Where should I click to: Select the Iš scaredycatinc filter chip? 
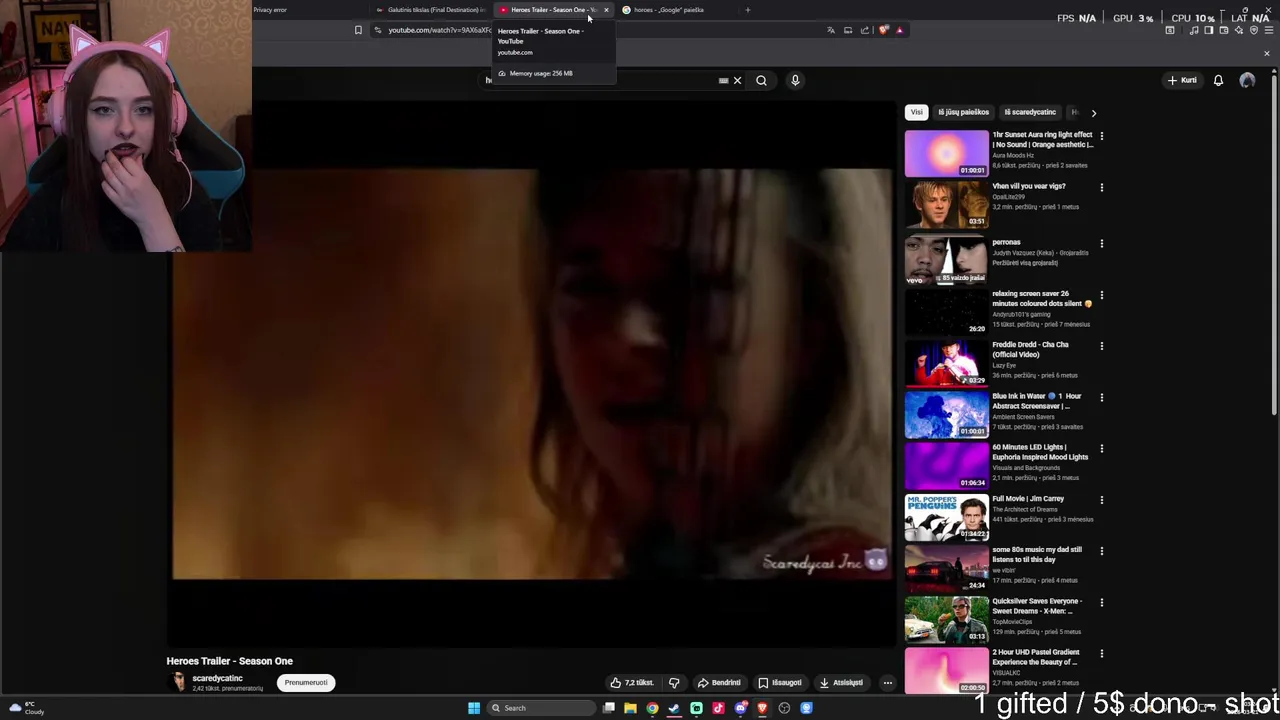pos(1030,112)
